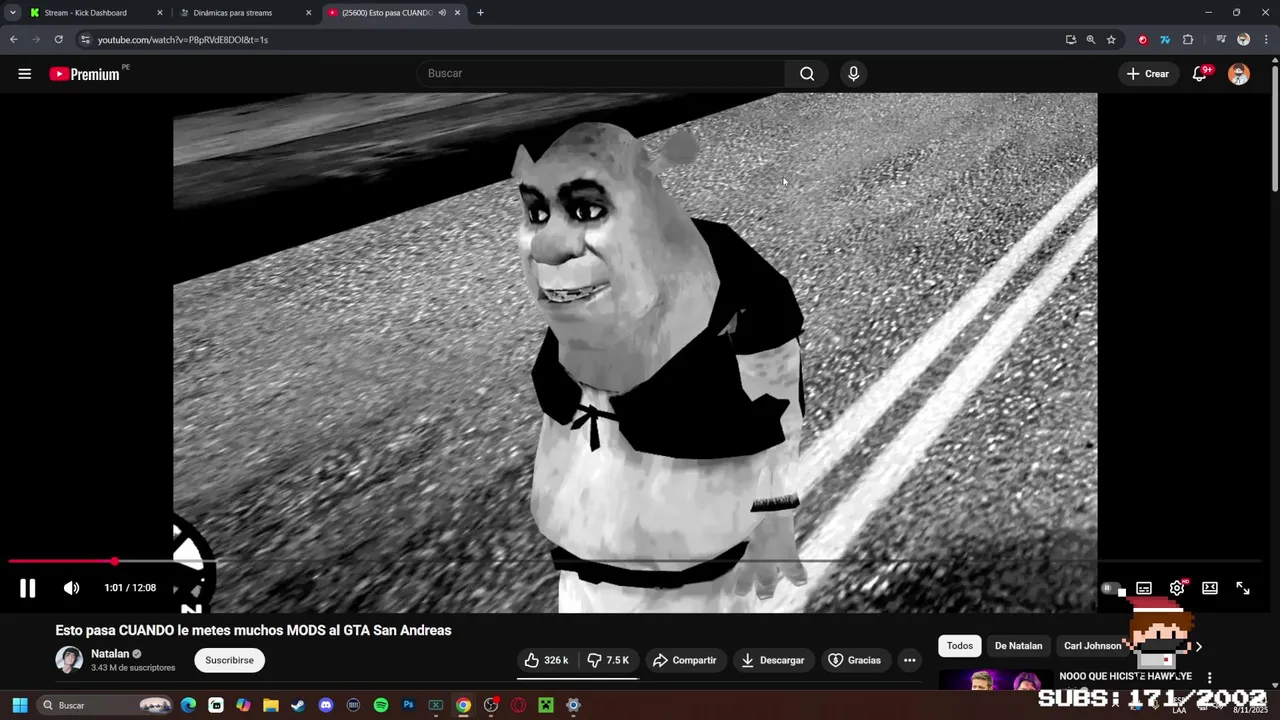
Task: Open the Chrome profile avatar
Action: tap(1243, 40)
